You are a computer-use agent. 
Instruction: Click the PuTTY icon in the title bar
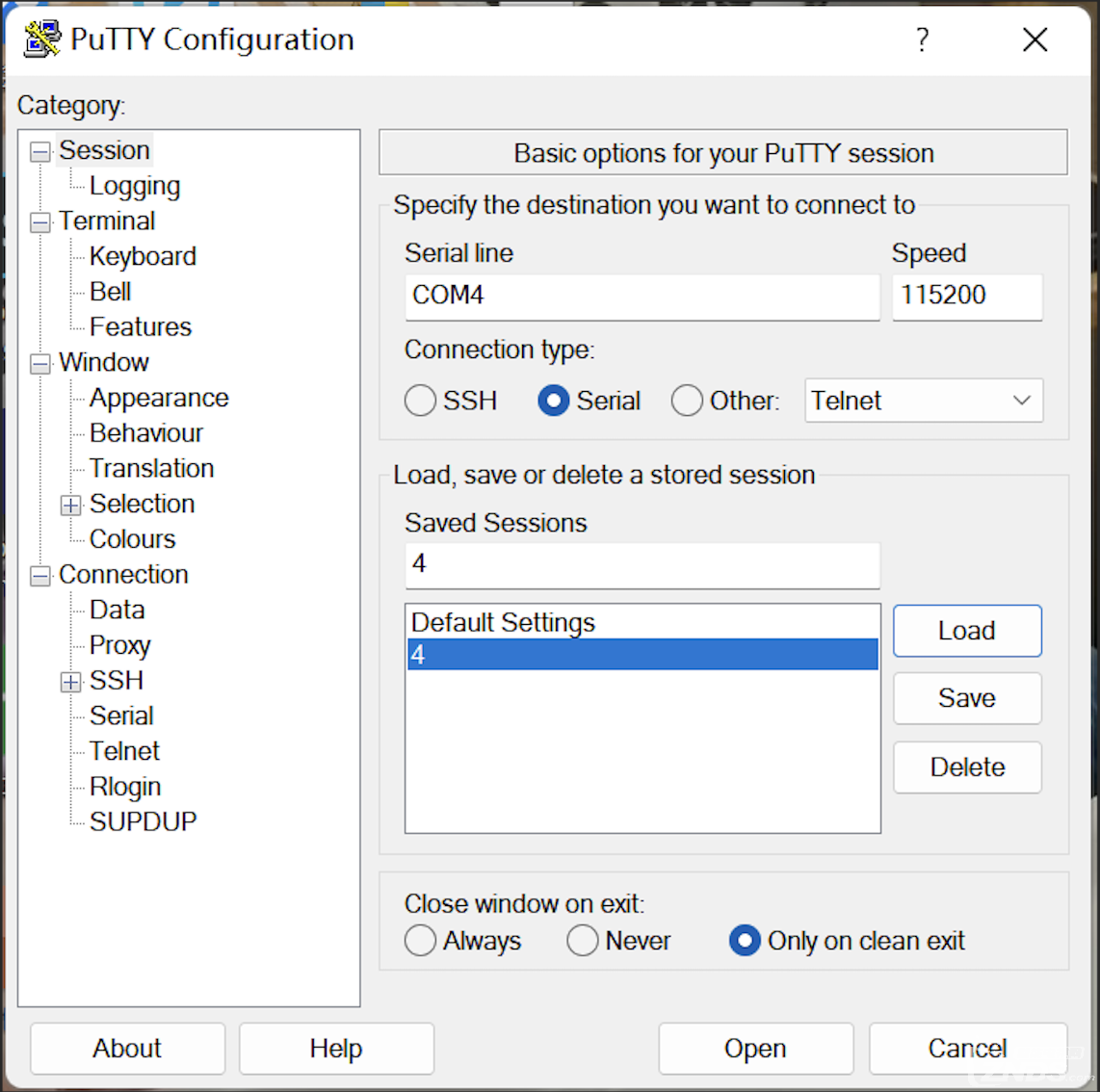pos(41,39)
